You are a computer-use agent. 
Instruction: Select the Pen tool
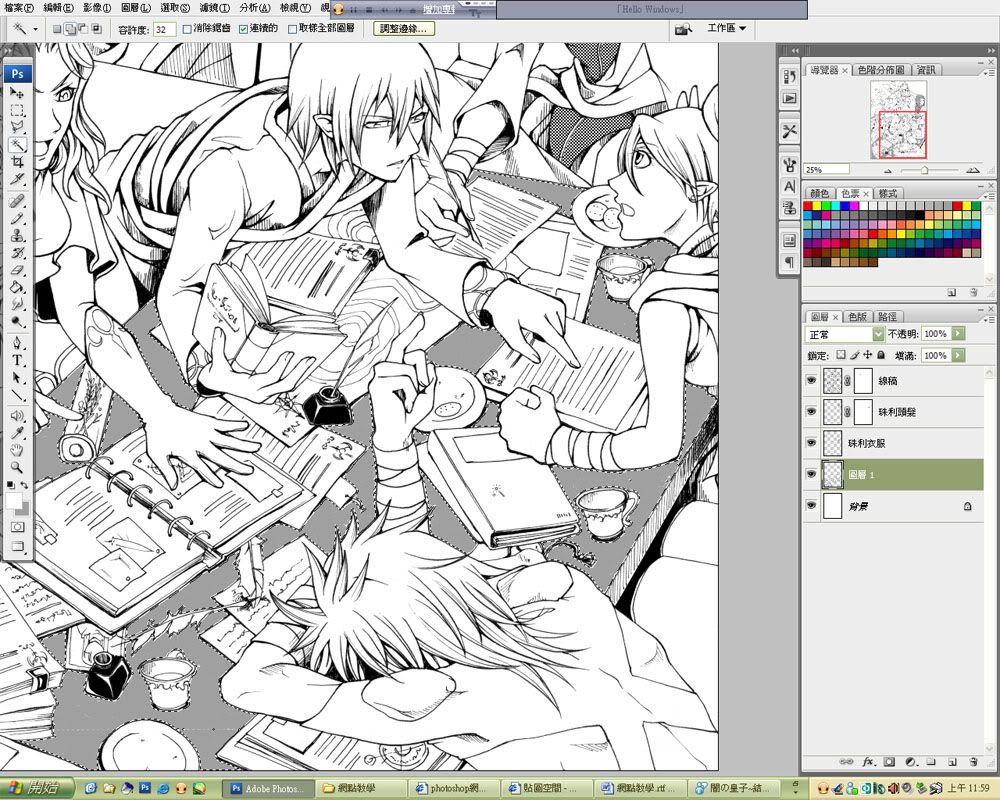tap(17, 343)
